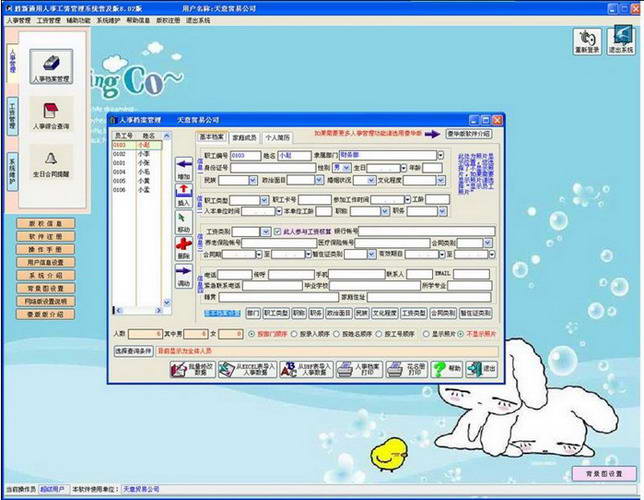
Task: Open the 性别 dropdown
Action: click(x=347, y=168)
